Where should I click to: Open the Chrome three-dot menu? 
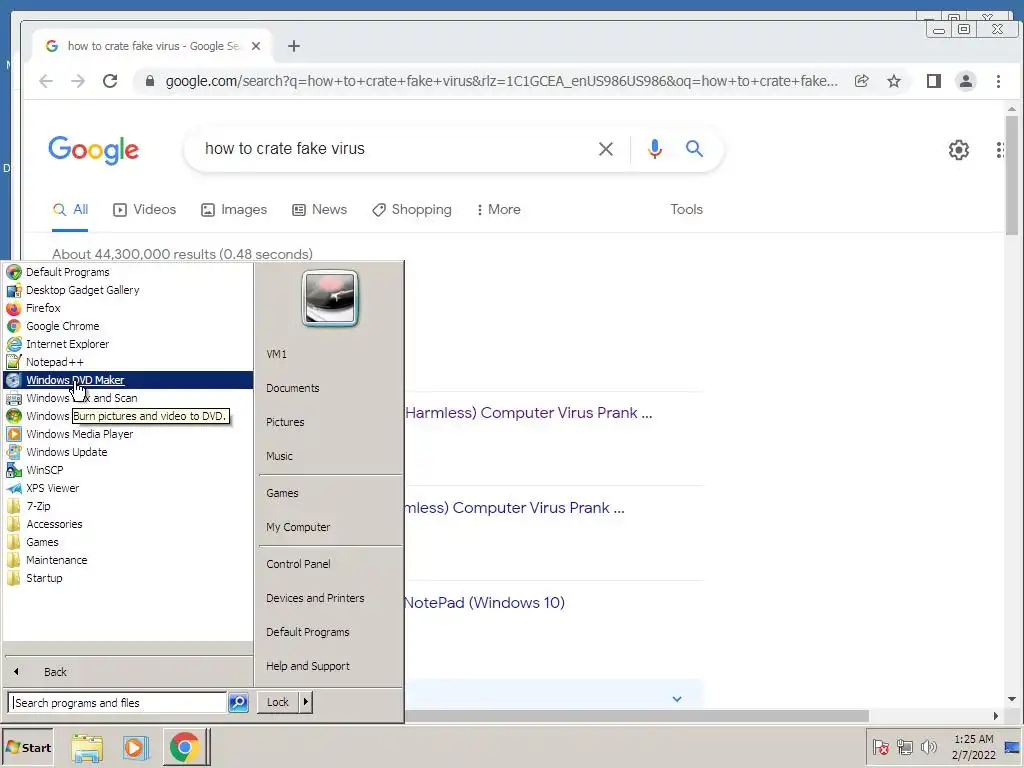coord(998,81)
